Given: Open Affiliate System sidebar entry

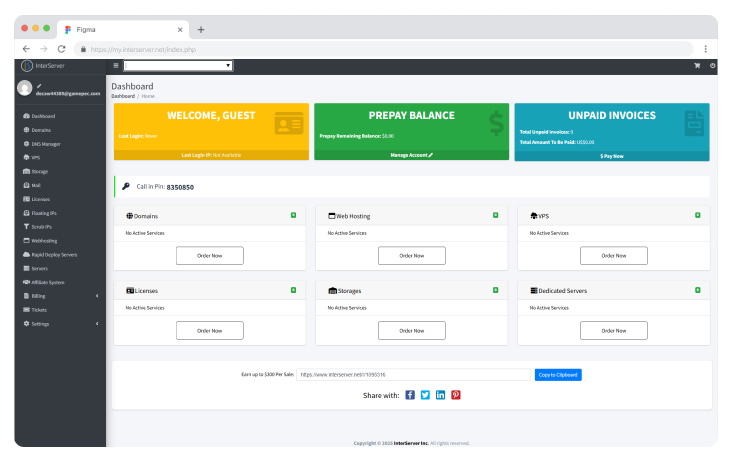Looking at the screenshot, I should pos(44,282).
